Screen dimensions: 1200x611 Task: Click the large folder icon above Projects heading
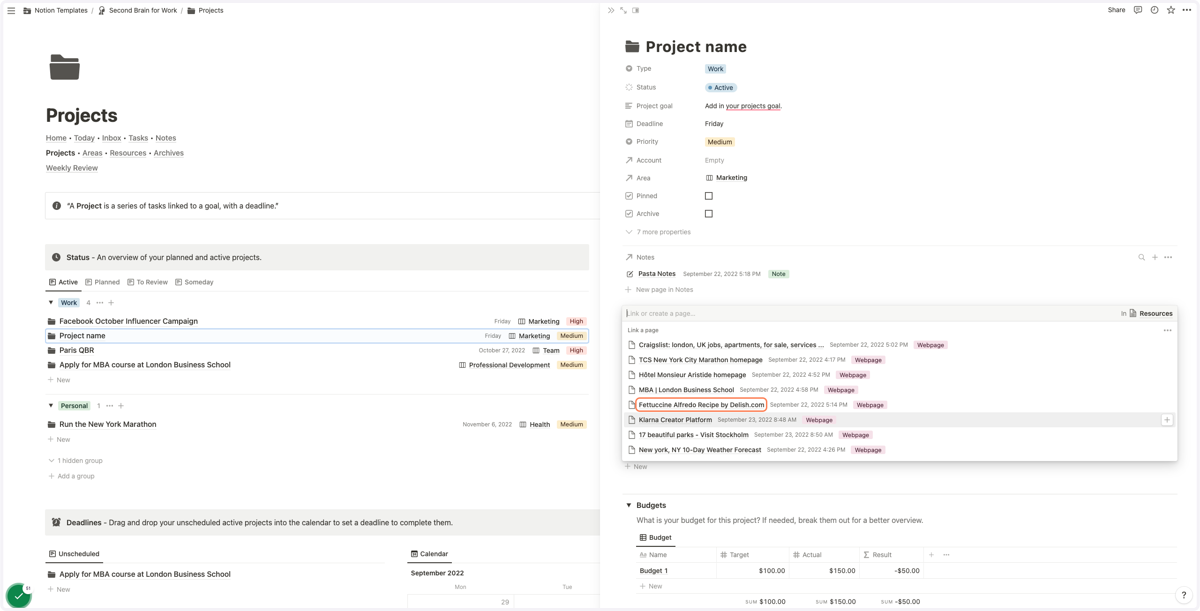pyautogui.click(x=64, y=67)
